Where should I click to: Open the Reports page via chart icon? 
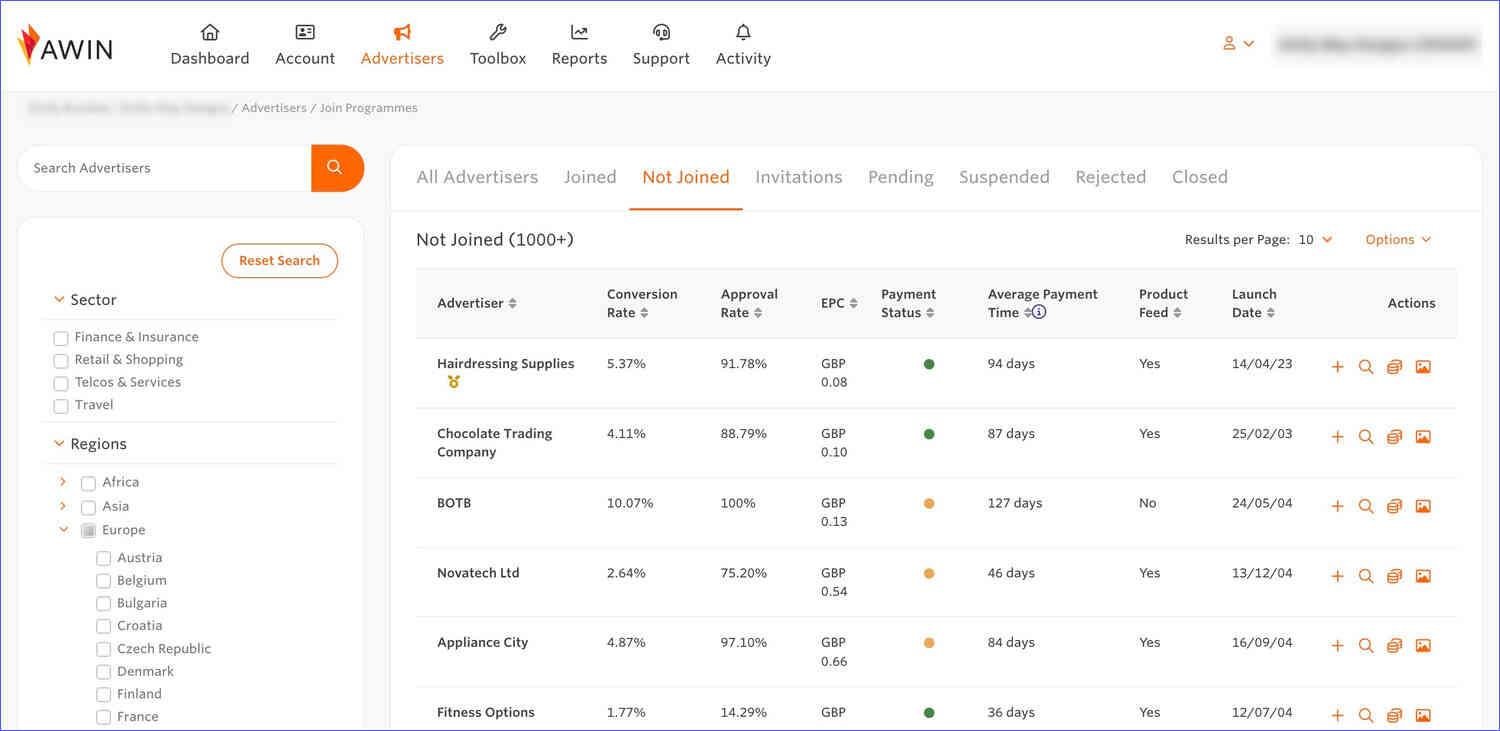point(578,31)
